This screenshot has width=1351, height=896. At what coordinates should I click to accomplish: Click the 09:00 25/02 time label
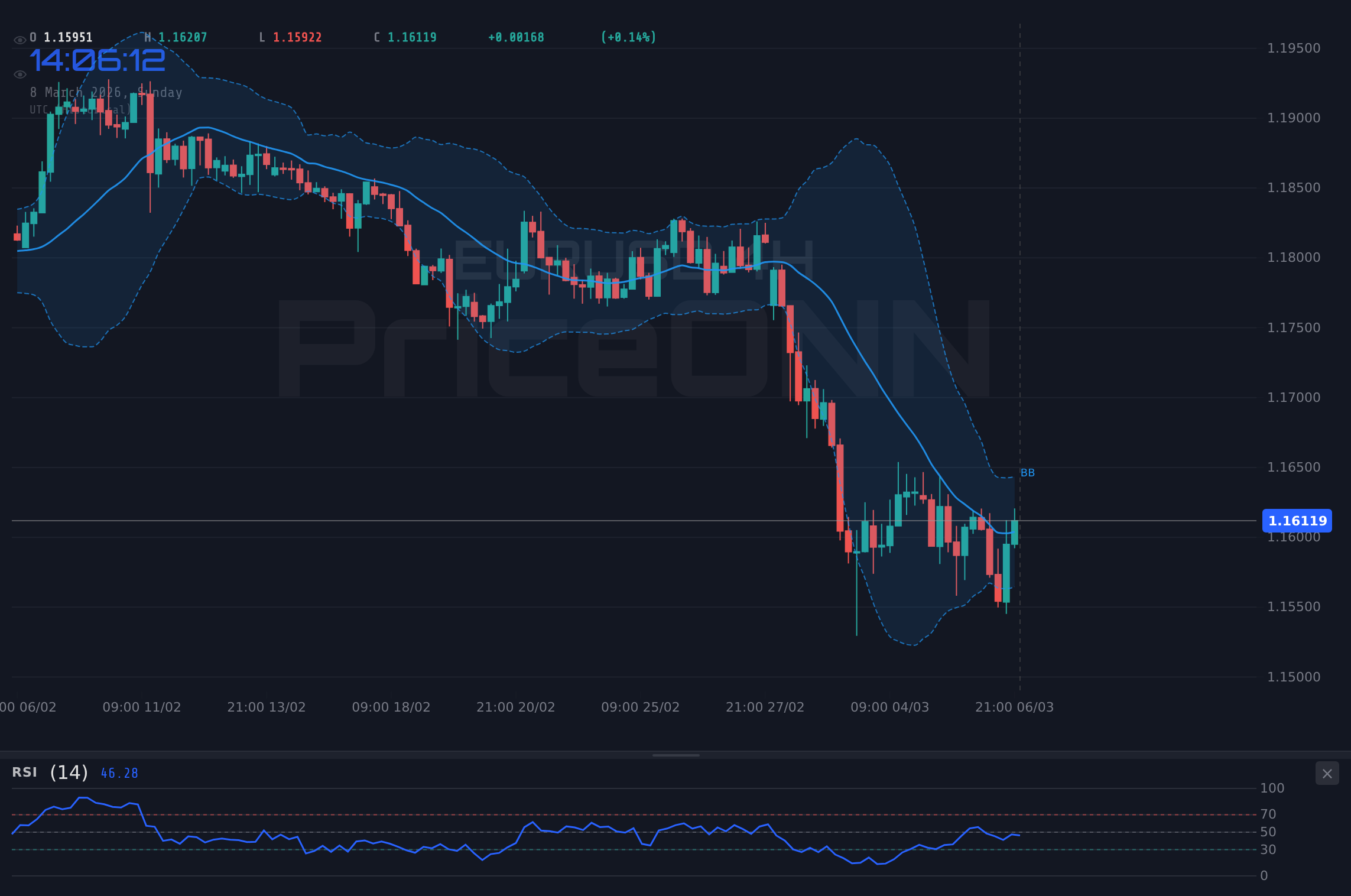click(x=641, y=707)
